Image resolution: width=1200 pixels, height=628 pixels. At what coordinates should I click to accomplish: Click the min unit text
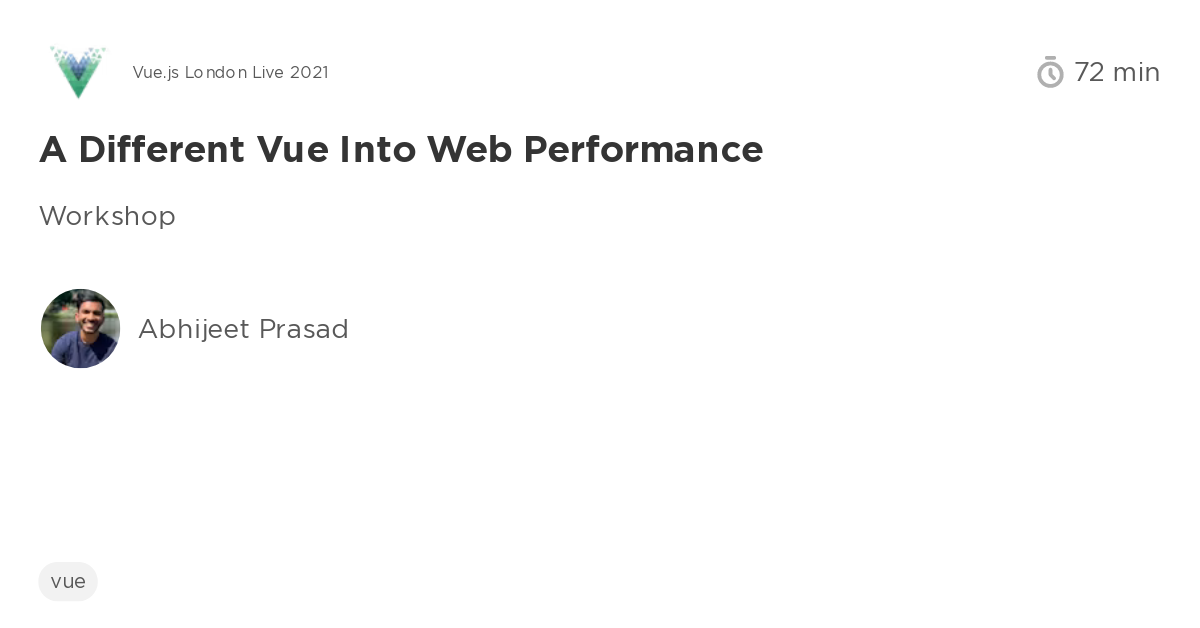pos(1137,72)
